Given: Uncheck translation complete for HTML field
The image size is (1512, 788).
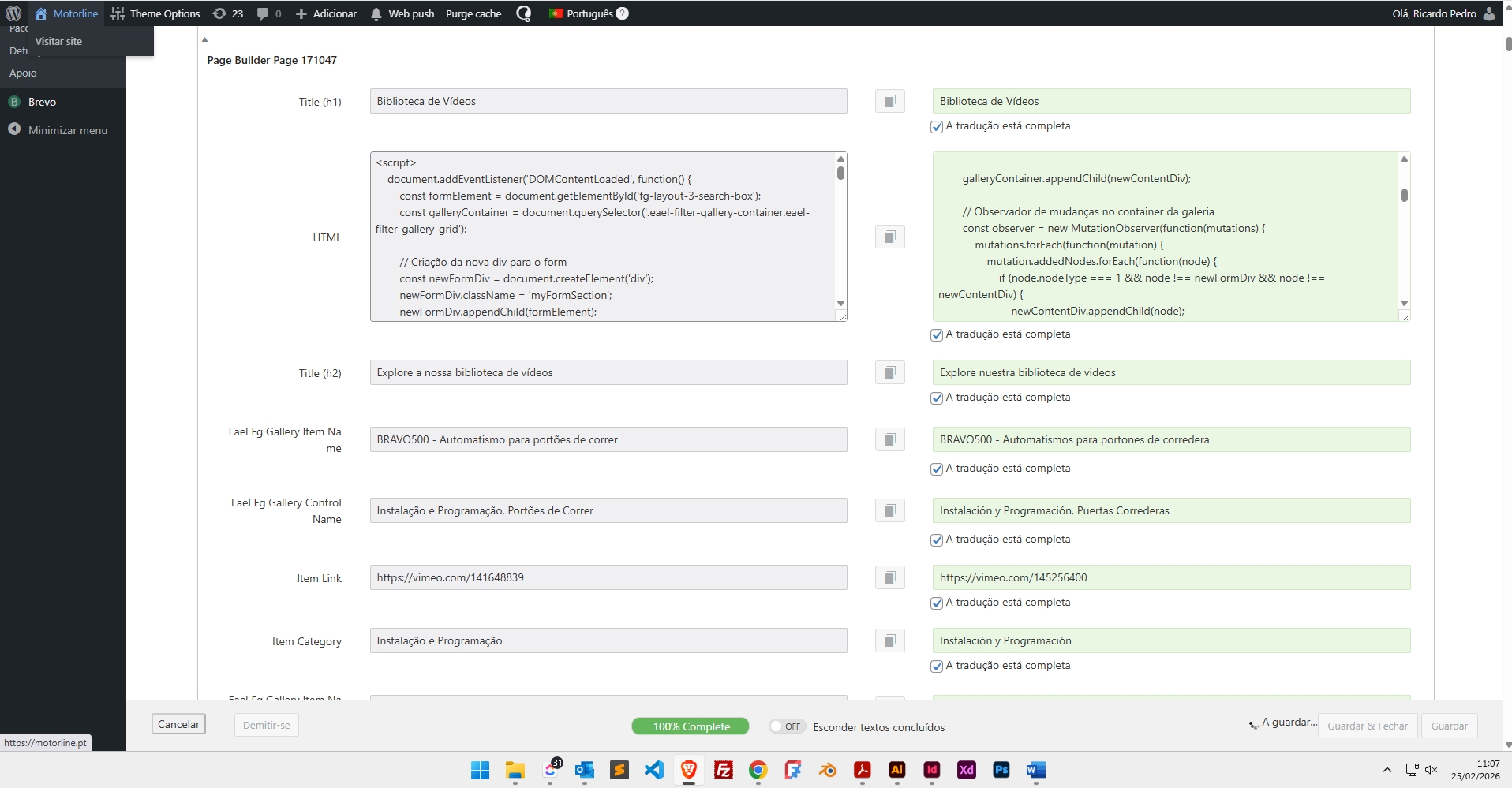Looking at the screenshot, I should point(937,334).
